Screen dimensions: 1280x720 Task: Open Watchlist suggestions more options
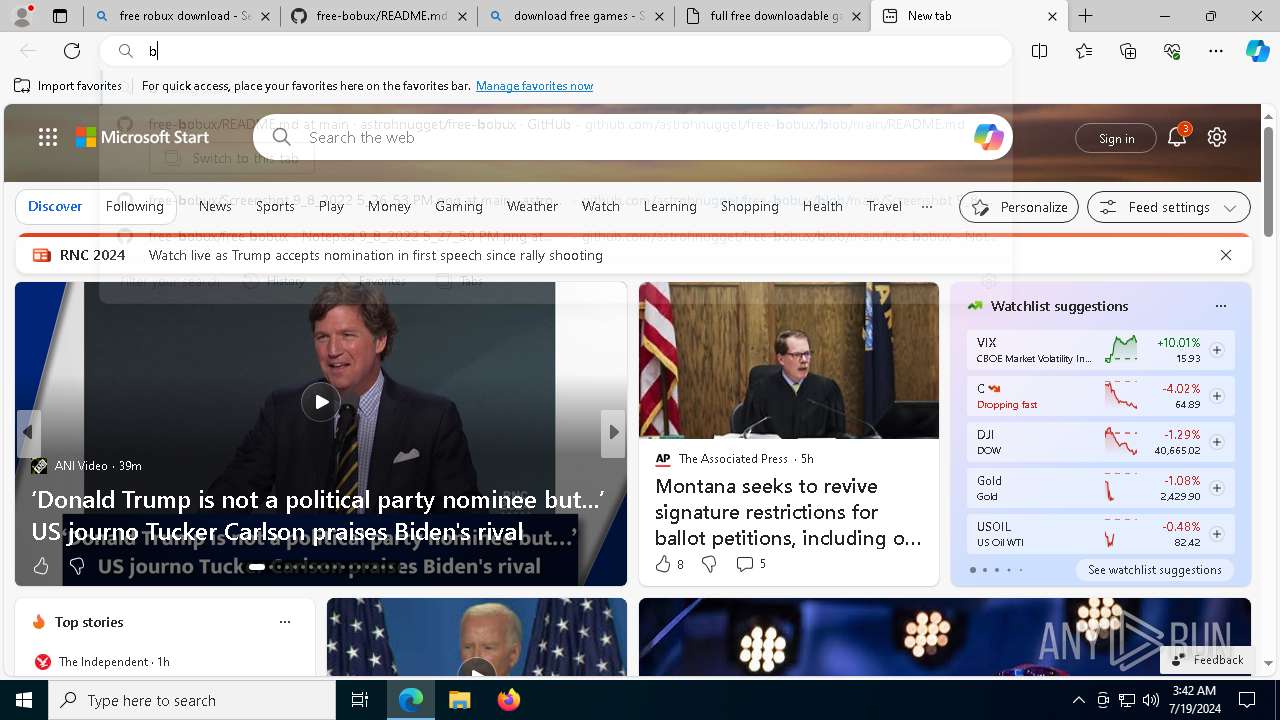click(1220, 306)
